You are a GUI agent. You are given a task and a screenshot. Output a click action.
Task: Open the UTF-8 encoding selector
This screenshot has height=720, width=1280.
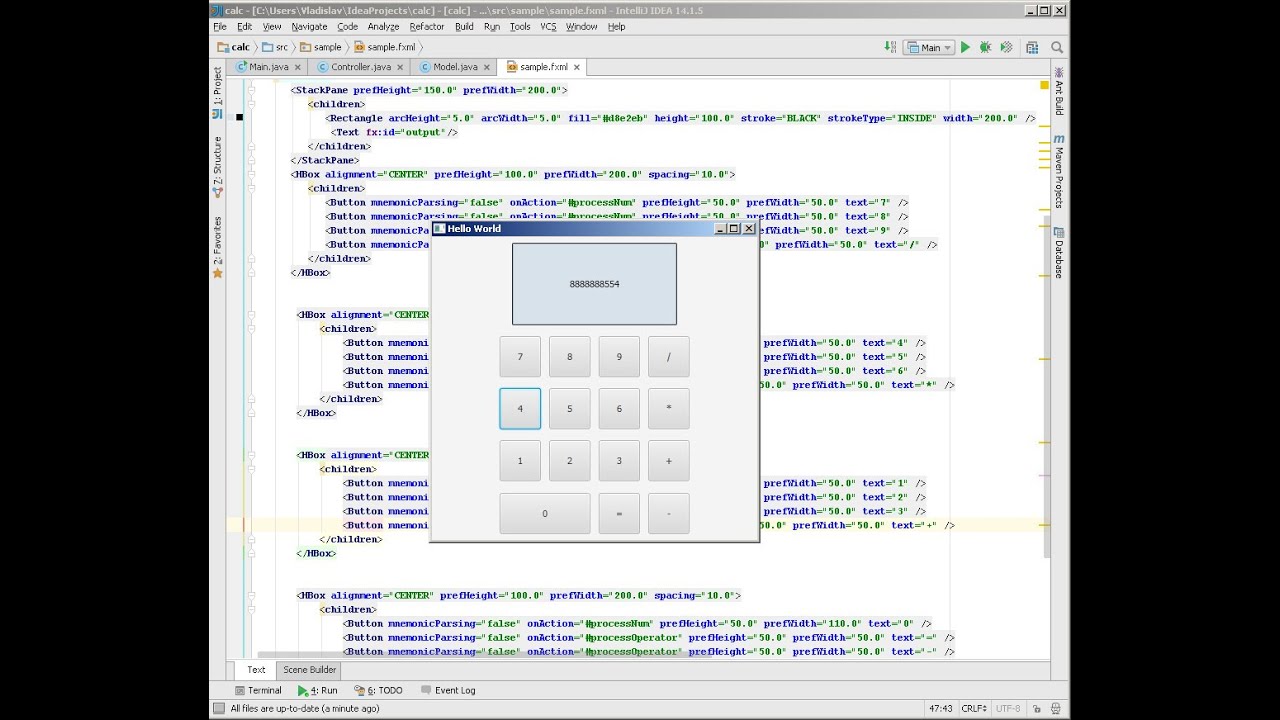coord(1011,708)
